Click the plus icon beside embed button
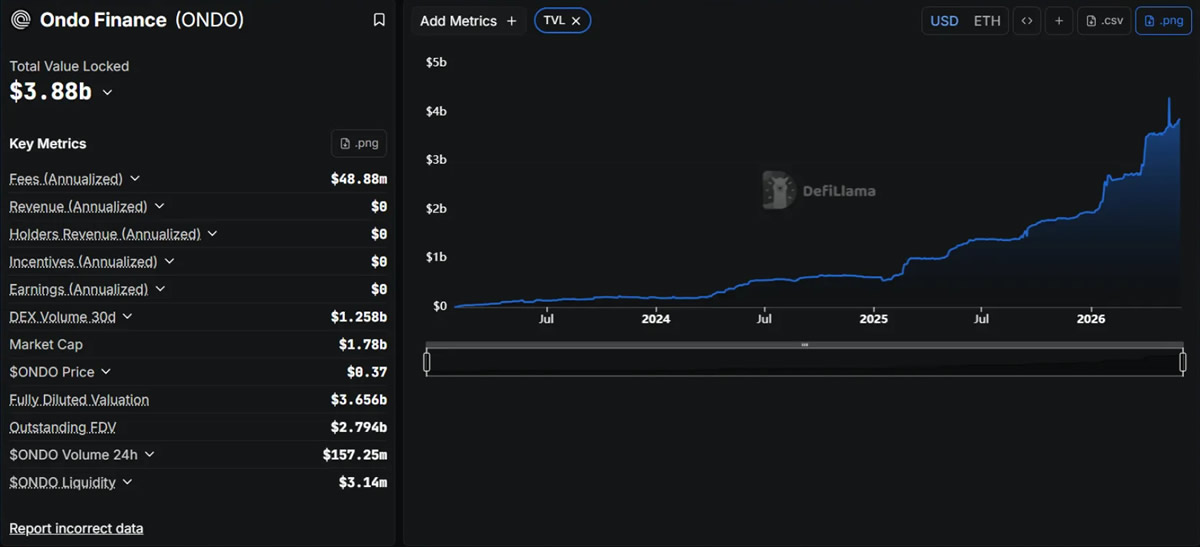The width and height of the screenshot is (1200, 547). pos(1059,21)
